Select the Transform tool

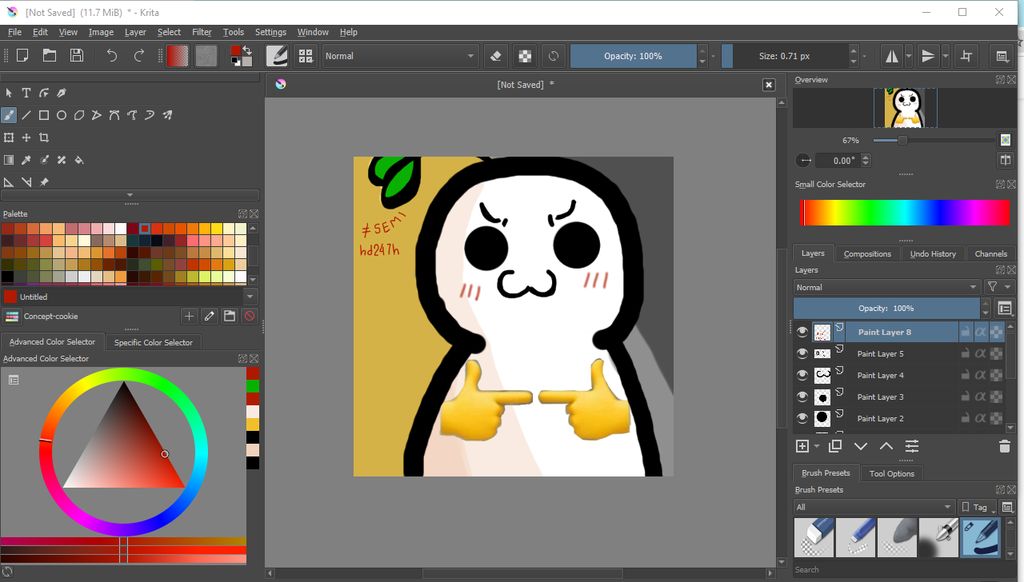[x=8, y=137]
